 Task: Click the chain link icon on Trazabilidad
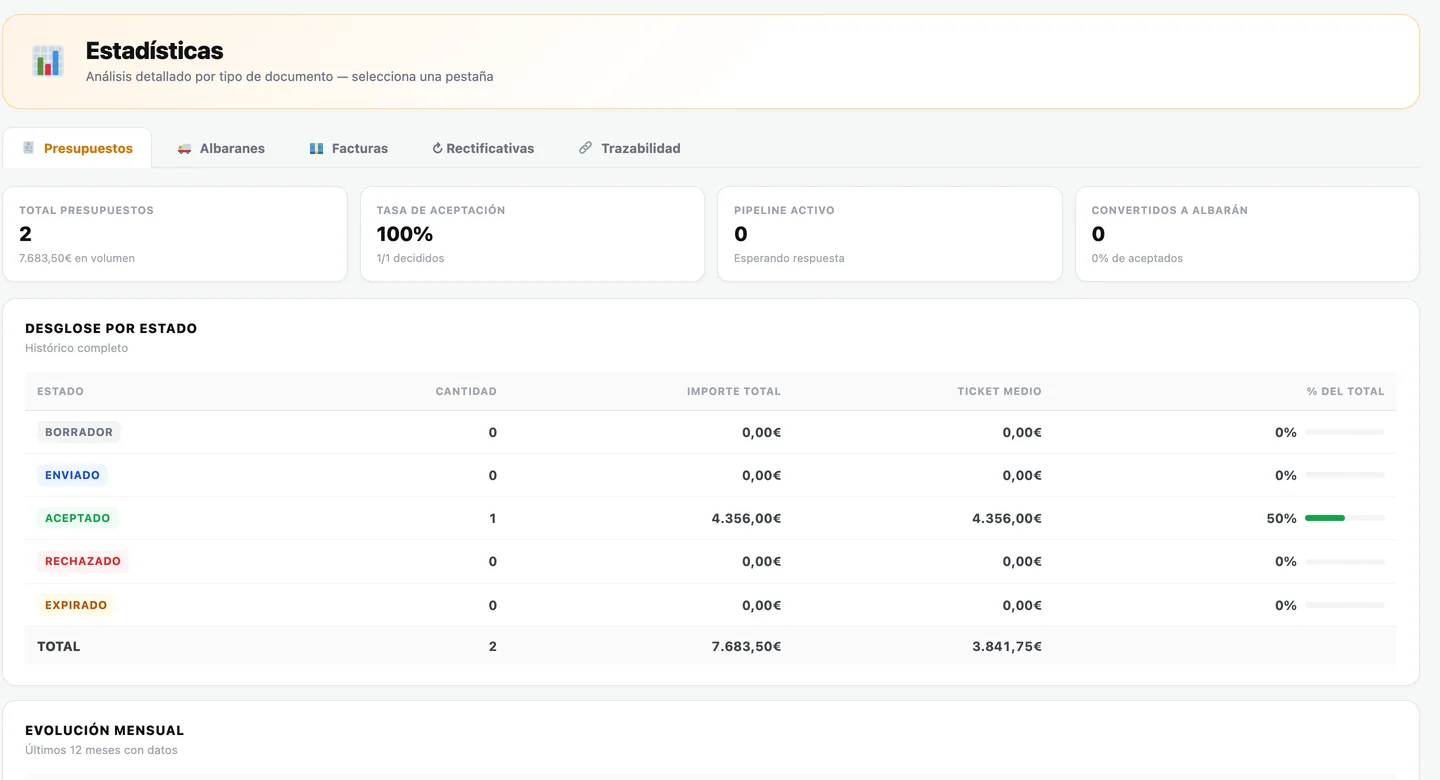click(585, 148)
